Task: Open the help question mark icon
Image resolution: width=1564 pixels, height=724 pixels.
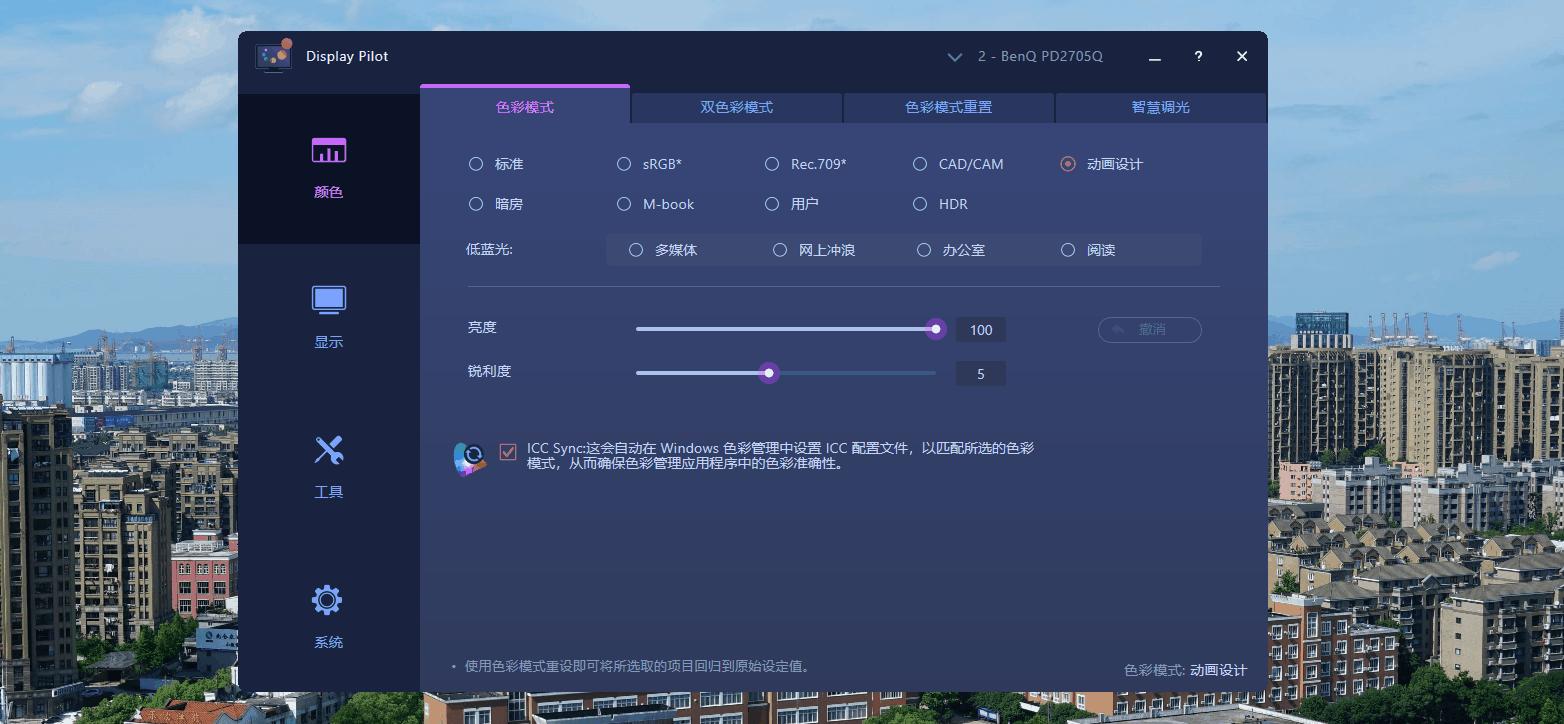Action: point(1197,56)
